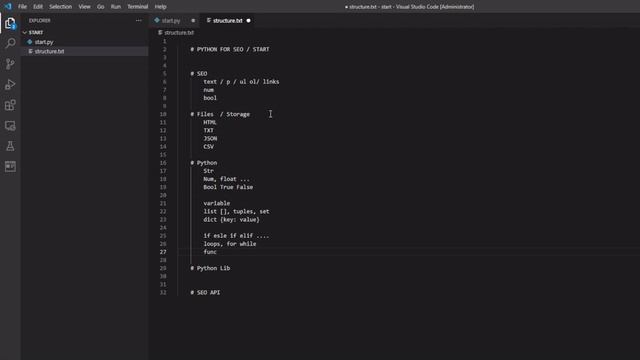
Task: Click the '# Python Lib' line
Action: pyautogui.click(x=210, y=268)
